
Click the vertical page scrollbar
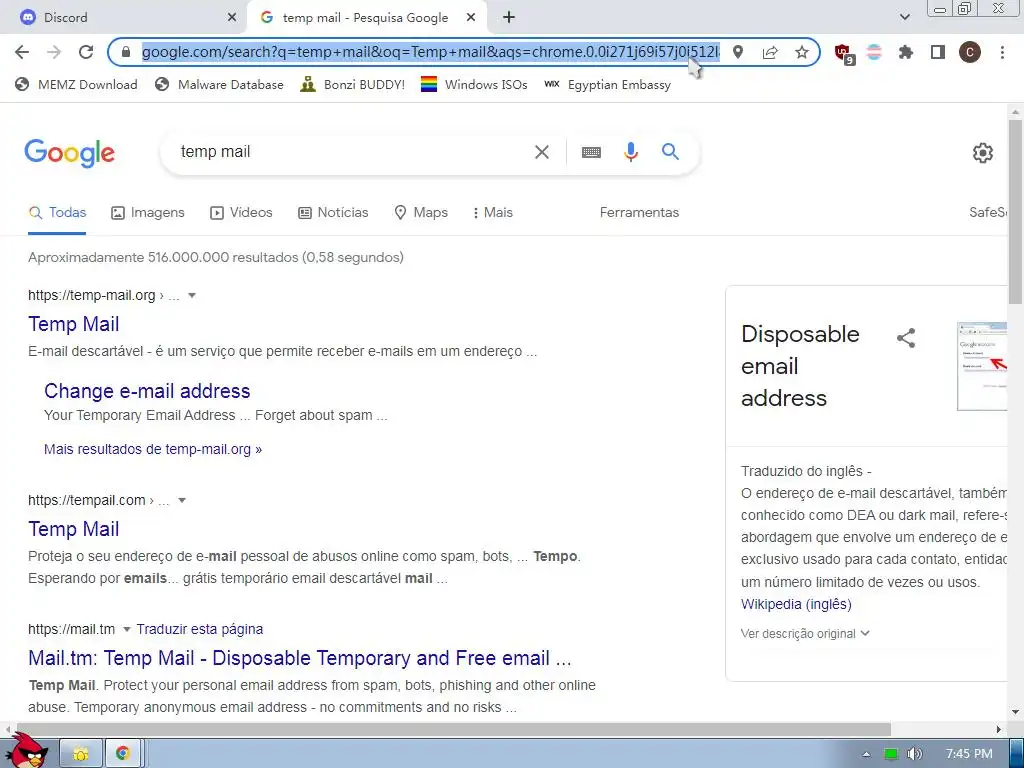1015,212
